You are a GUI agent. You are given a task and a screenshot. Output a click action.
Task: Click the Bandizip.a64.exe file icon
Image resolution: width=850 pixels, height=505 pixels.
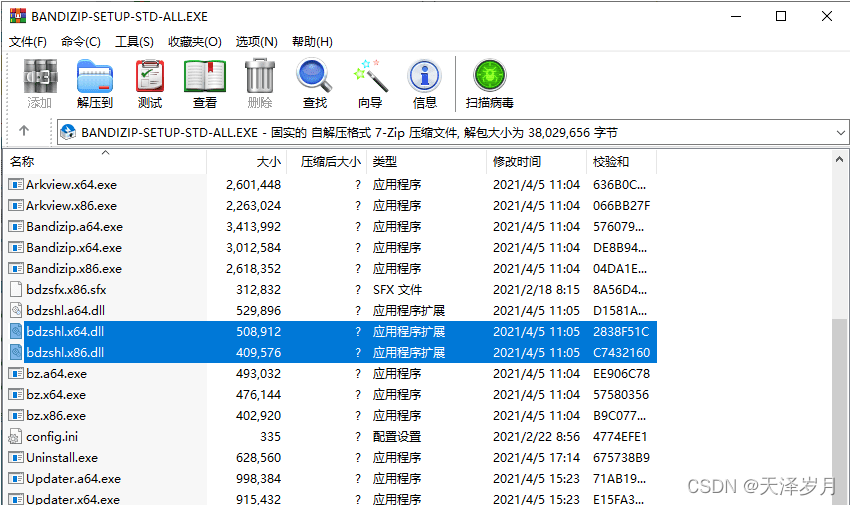coord(16,226)
